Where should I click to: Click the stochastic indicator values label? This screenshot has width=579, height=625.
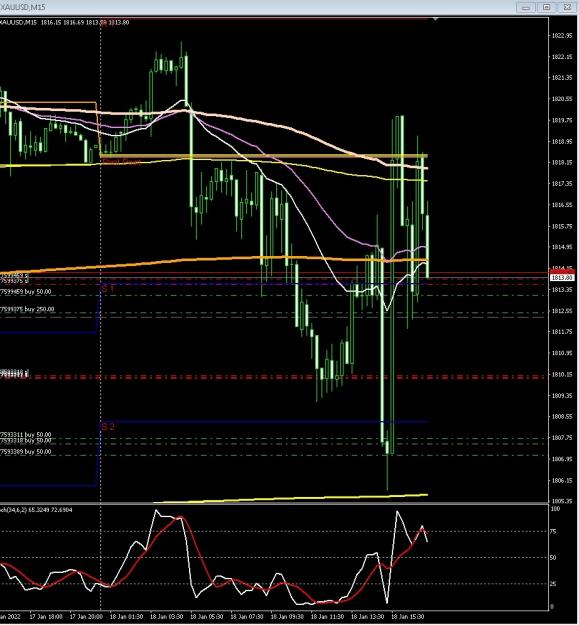pyautogui.click(x=36, y=510)
